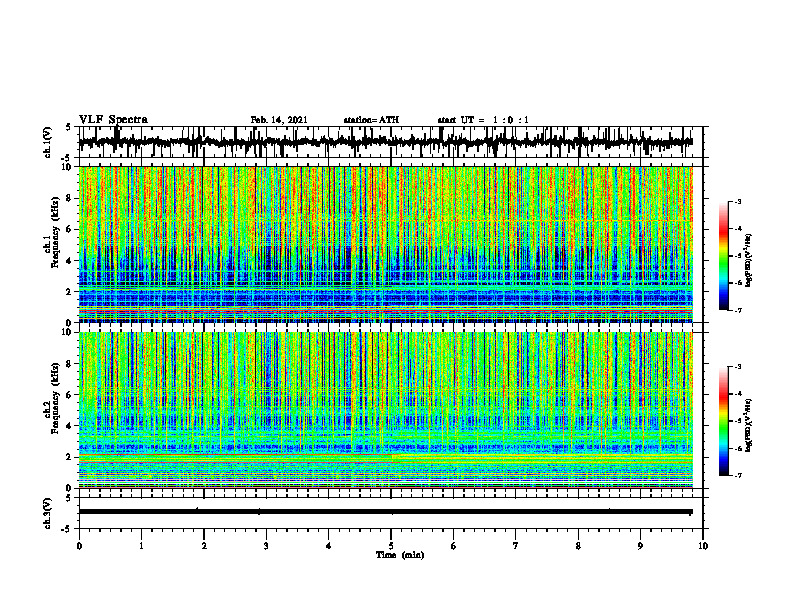Click the ch.2 spectrogram color scale bar
The width and height of the screenshot is (792, 612).
[x=724, y=421]
